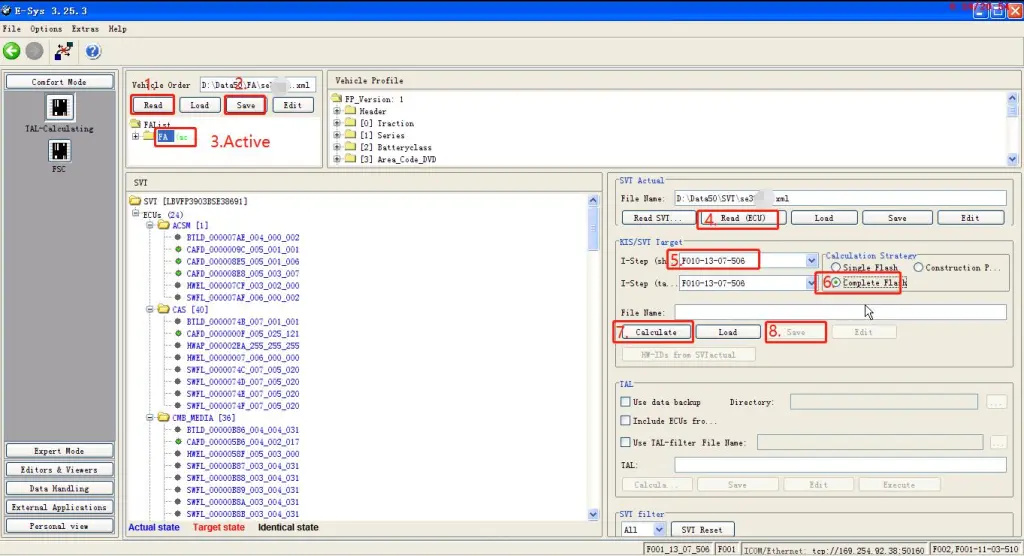The image size is (1024, 556).
Task: Select the FSC module icon
Action: 59,151
